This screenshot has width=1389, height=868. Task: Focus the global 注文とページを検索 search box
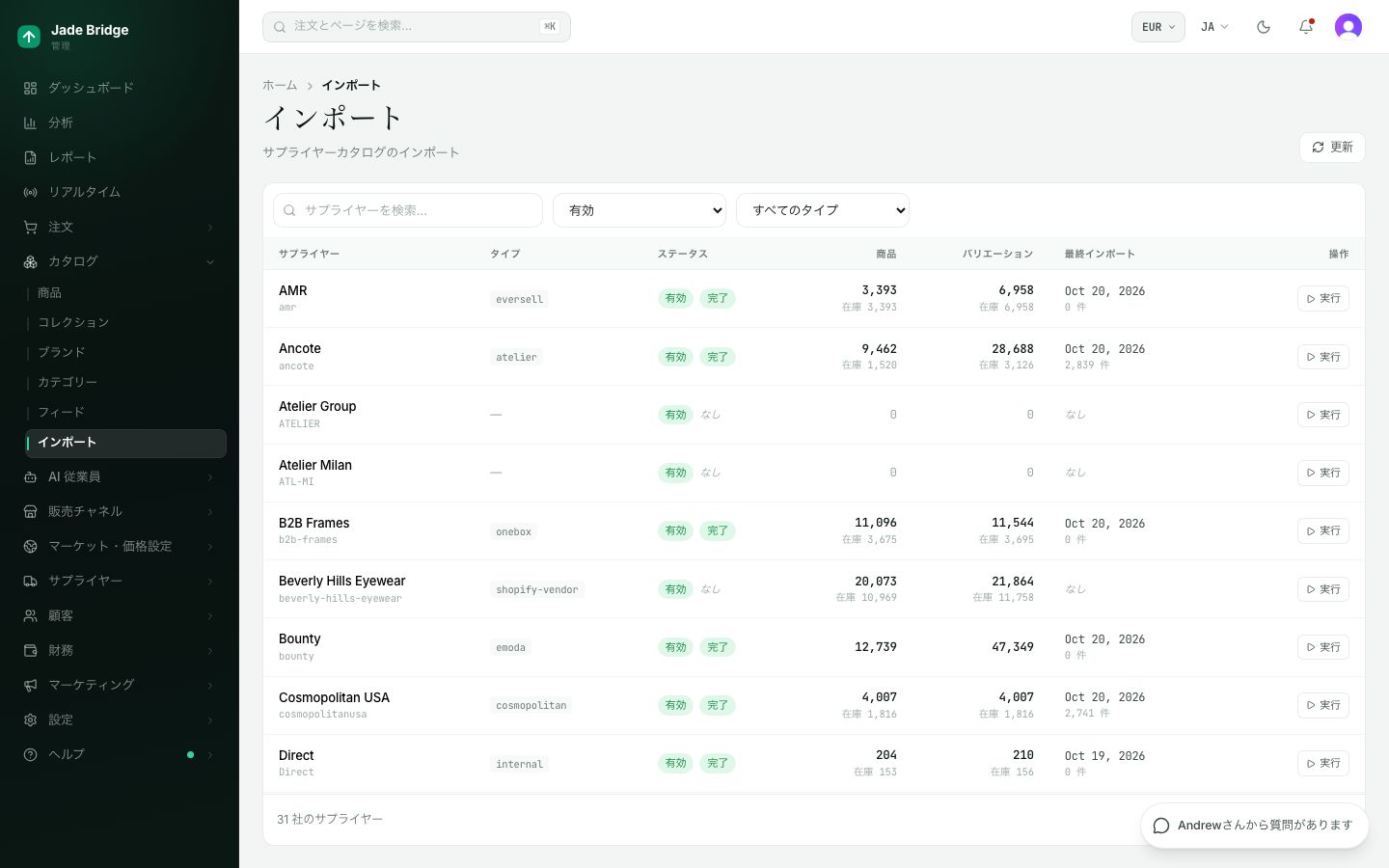pos(417,27)
